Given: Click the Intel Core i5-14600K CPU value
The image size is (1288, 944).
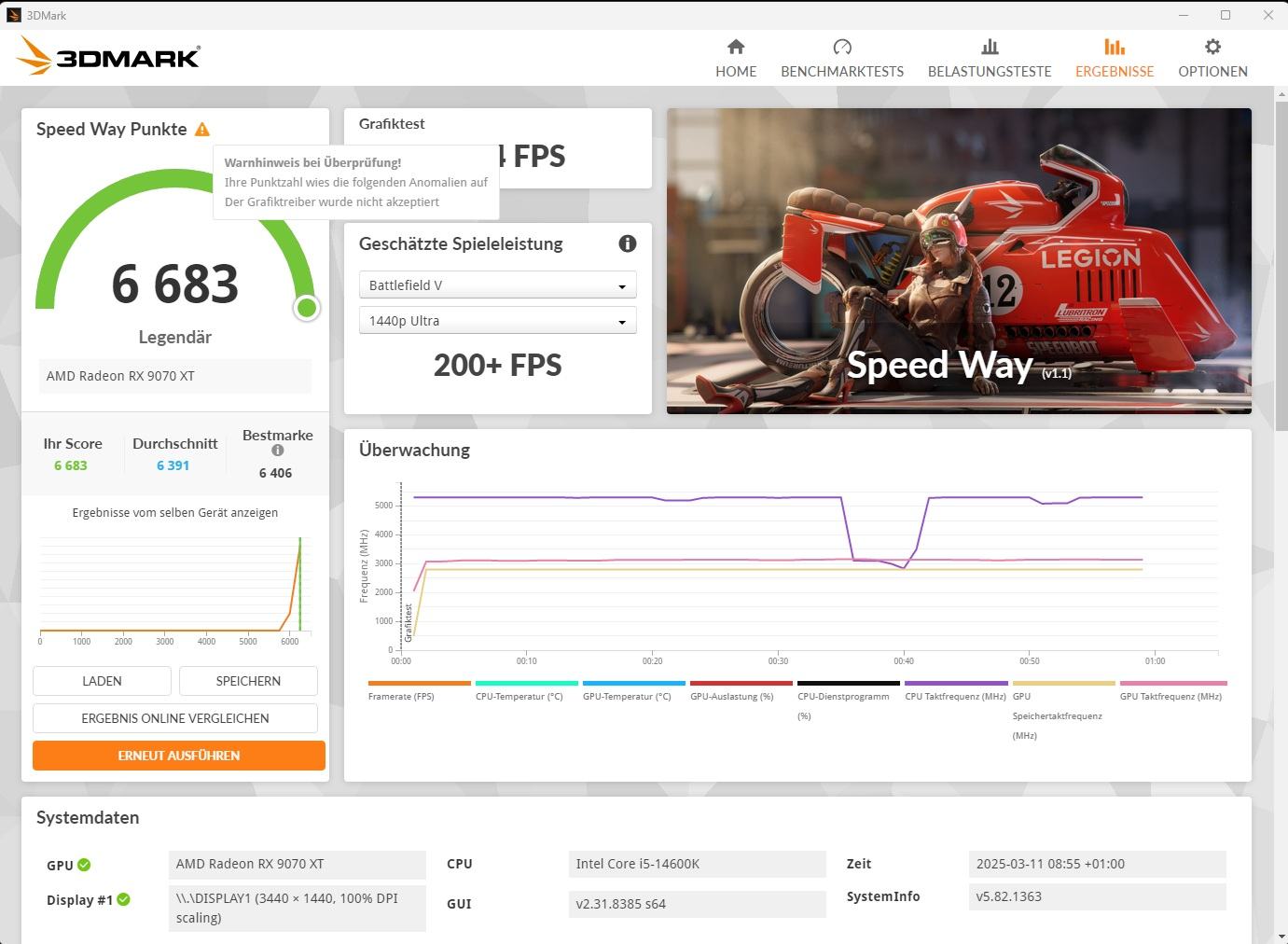Looking at the screenshot, I should (698, 864).
